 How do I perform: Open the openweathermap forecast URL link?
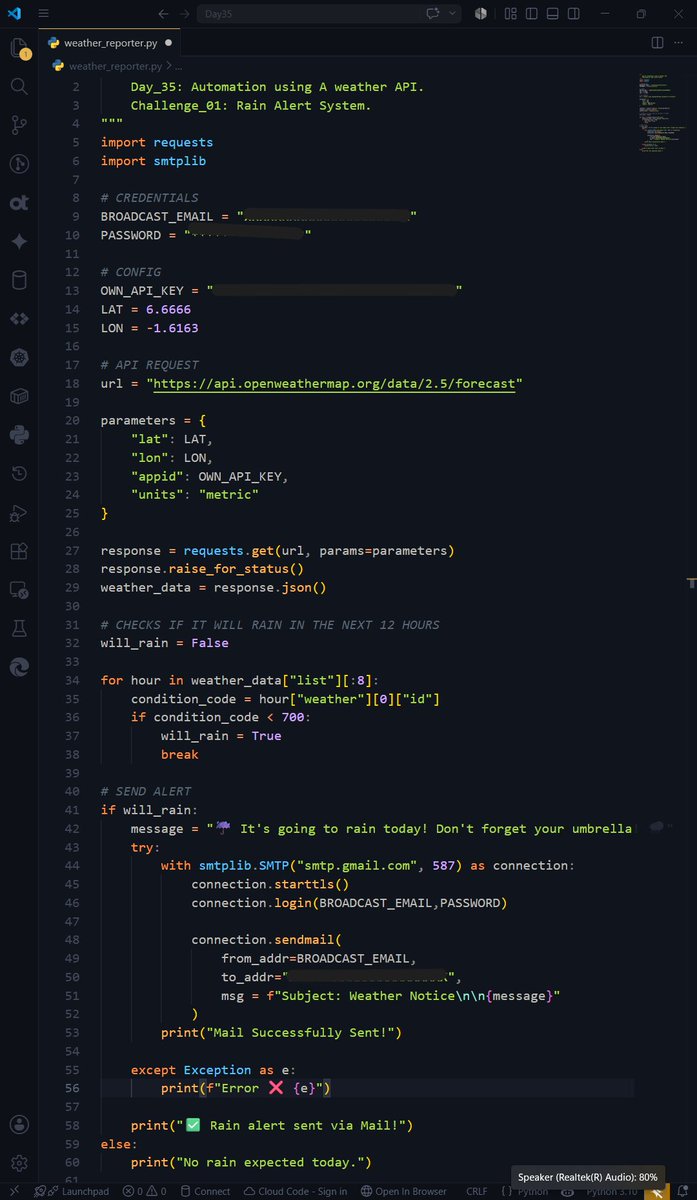coord(335,384)
